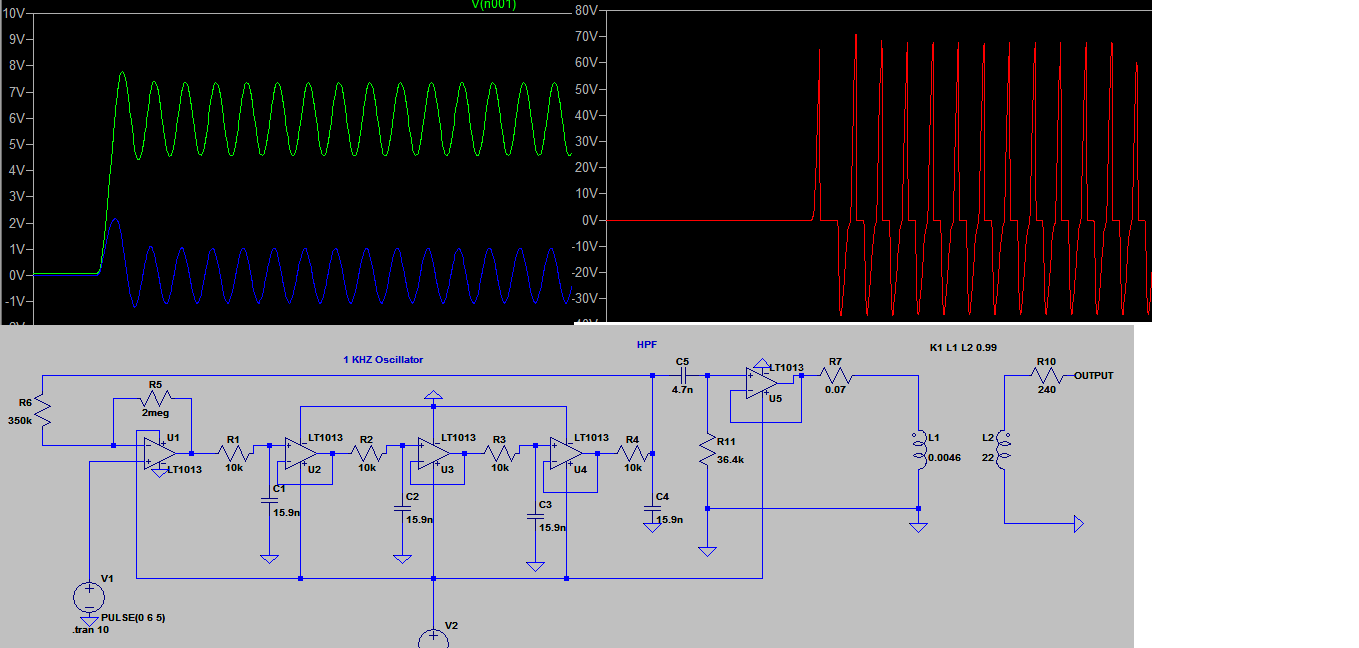Click the '0.0046' value of L1
The width and height of the screenshot is (1359, 648).
point(943,457)
